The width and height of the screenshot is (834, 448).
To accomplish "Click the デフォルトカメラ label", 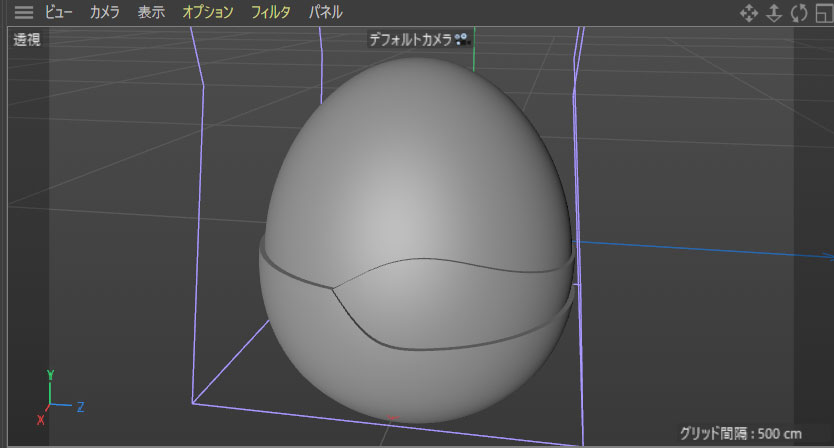I will point(410,39).
